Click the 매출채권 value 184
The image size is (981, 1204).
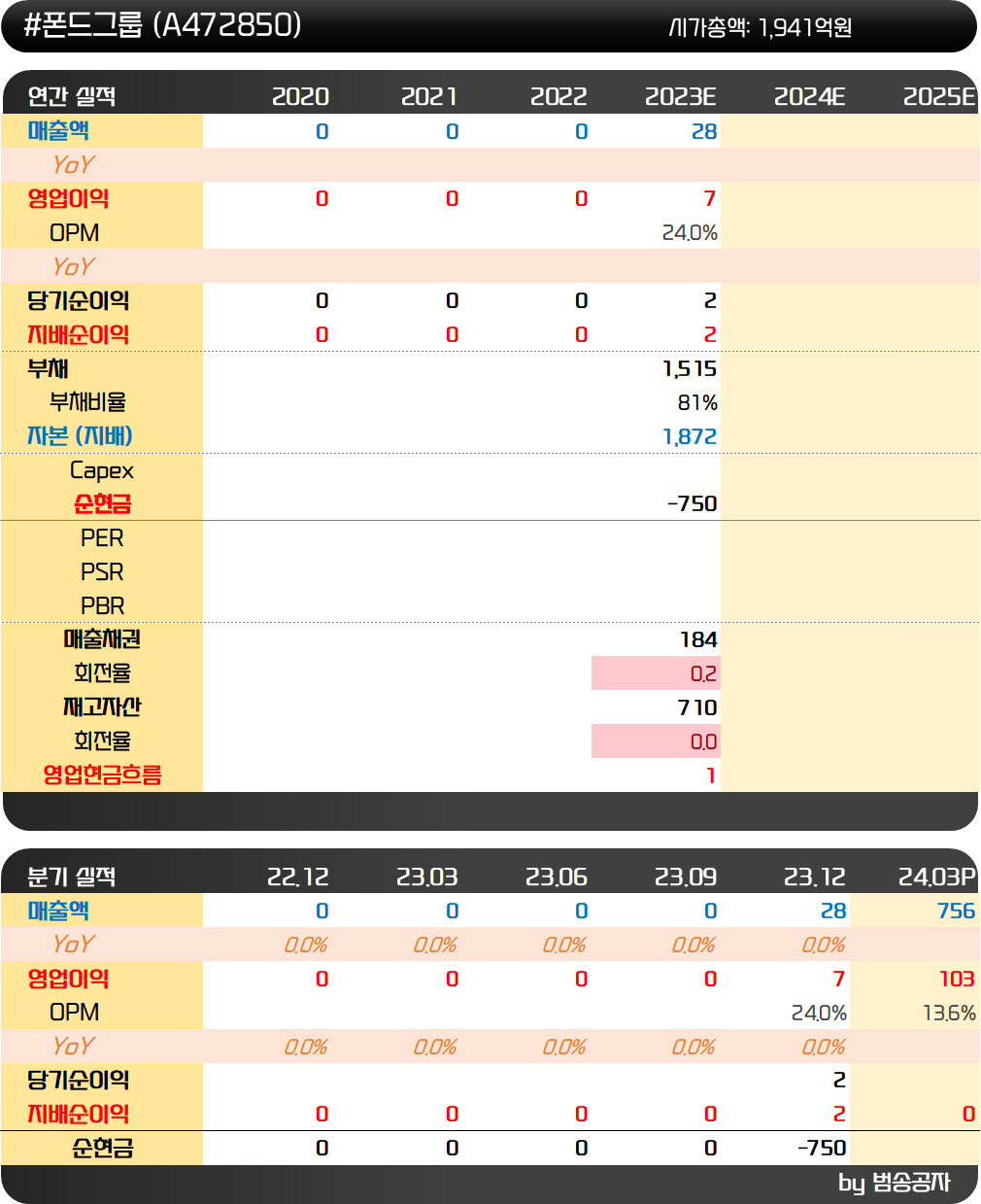[698, 639]
